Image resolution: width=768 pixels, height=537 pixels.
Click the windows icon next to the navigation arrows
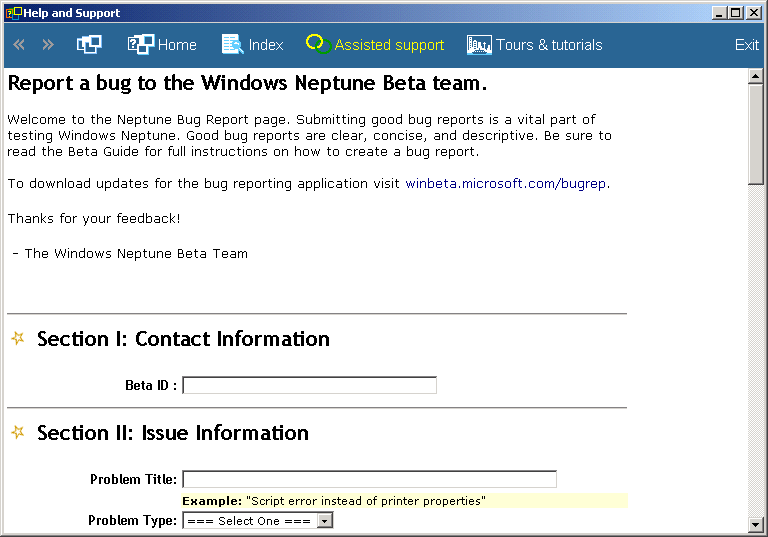point(89,45)
